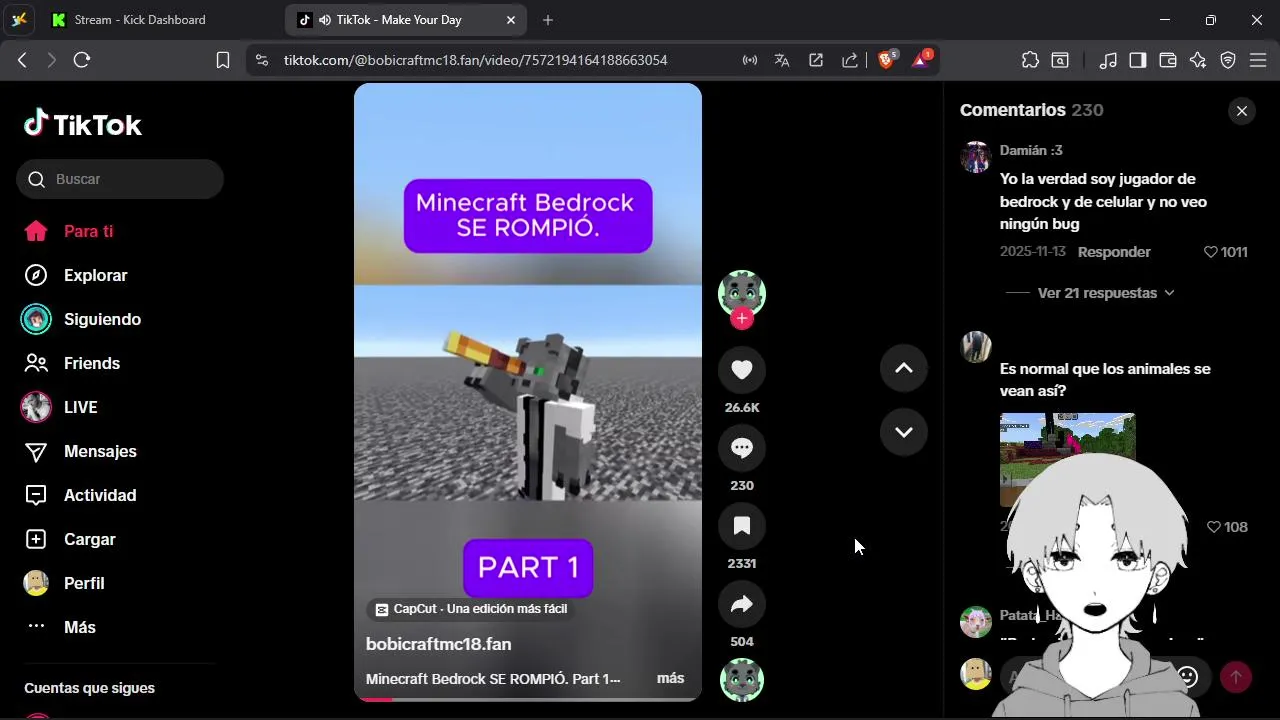Screen dimensions: 1280x720
Task: Open Brave Rewards triangle icon
Action: tap(921, 60)
